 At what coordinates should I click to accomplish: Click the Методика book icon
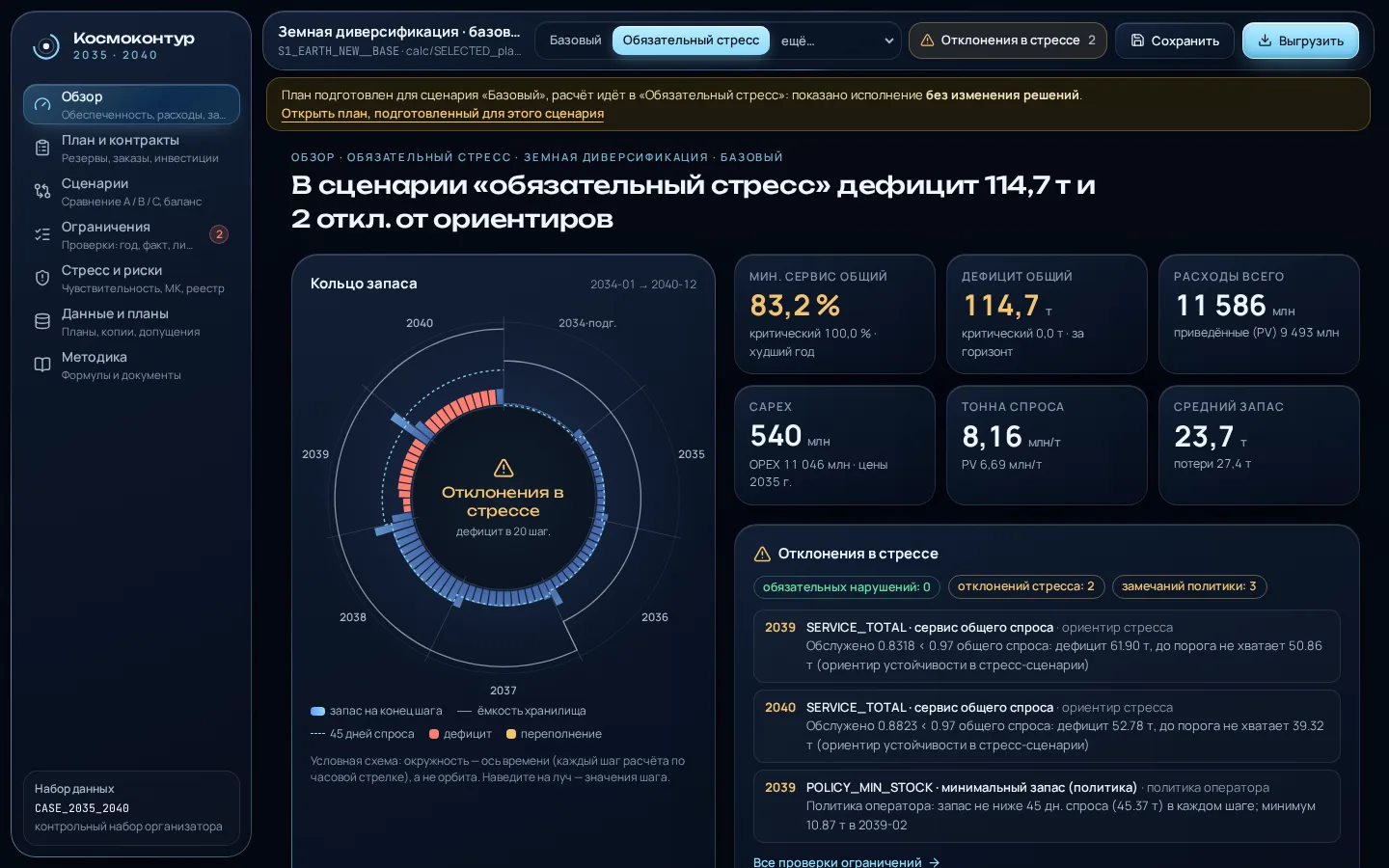pos(42,365)
